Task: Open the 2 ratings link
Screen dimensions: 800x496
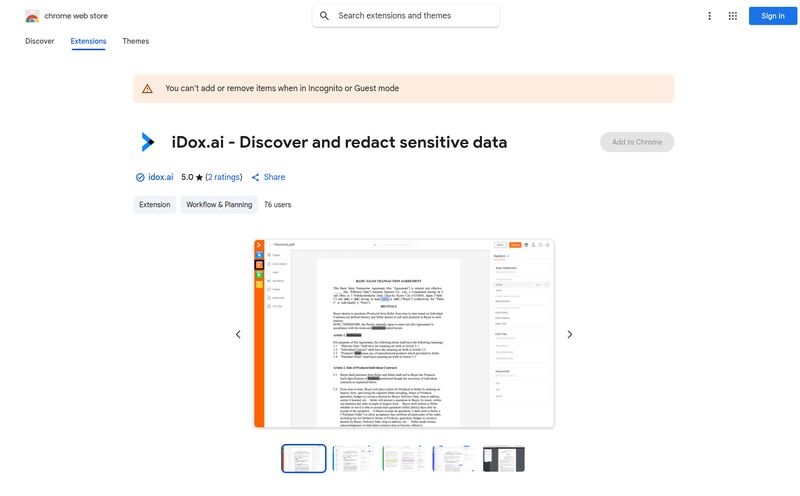Action: coord(223,177)
